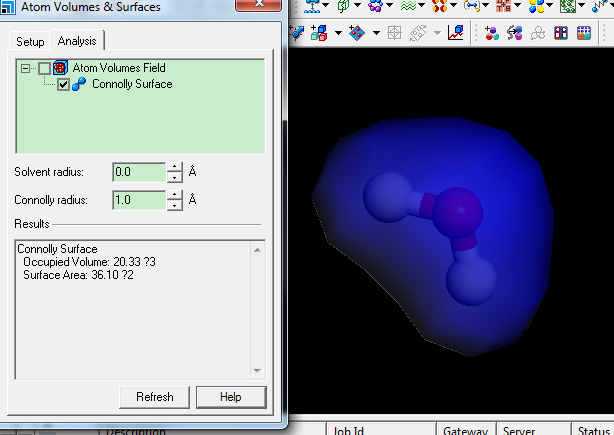Click the four-pane colored grid icon
This screenshot has width=614, height=435.
click(x=561, y=33)
